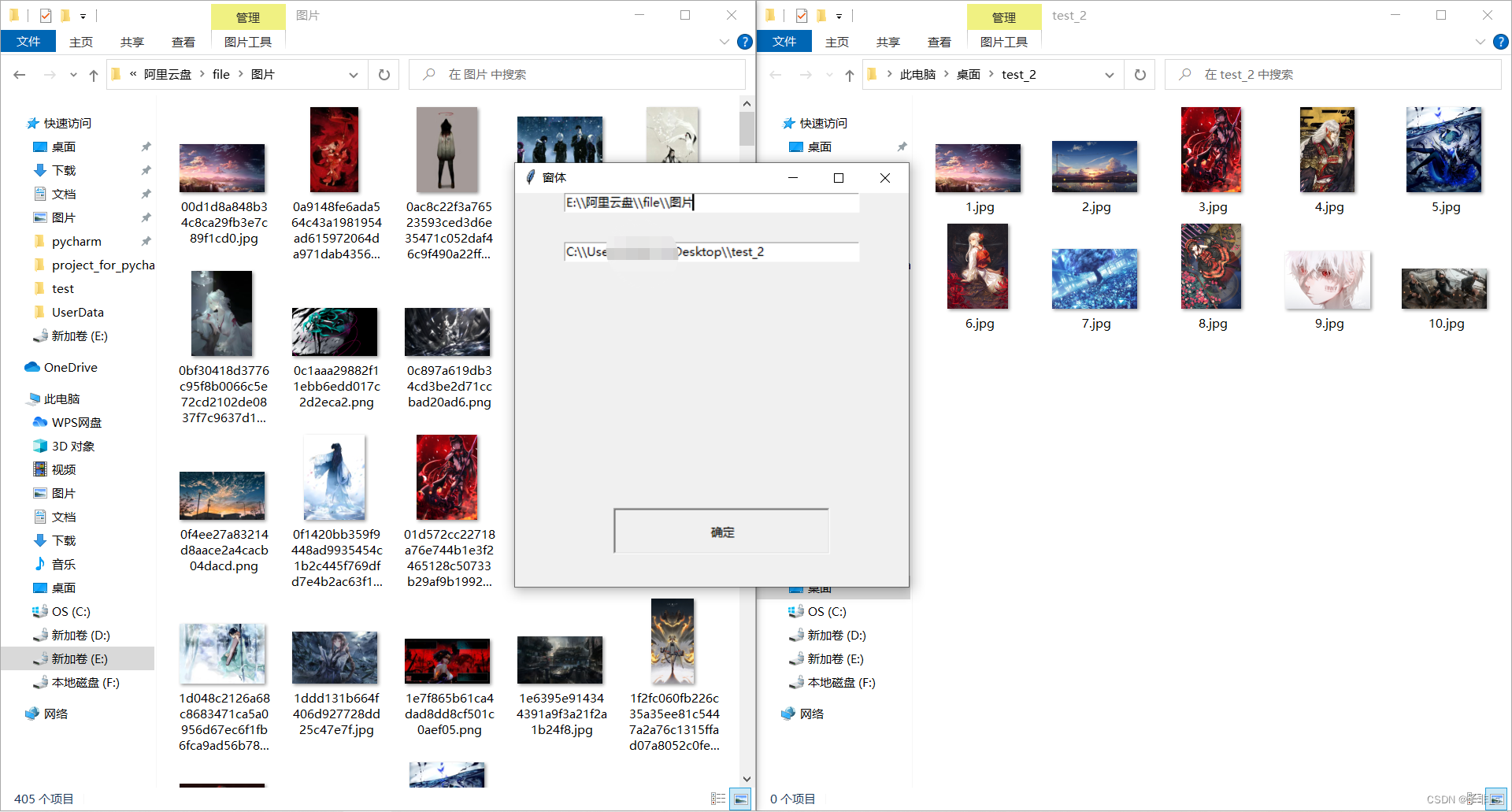Switch to details view in left window status bar

718,799
